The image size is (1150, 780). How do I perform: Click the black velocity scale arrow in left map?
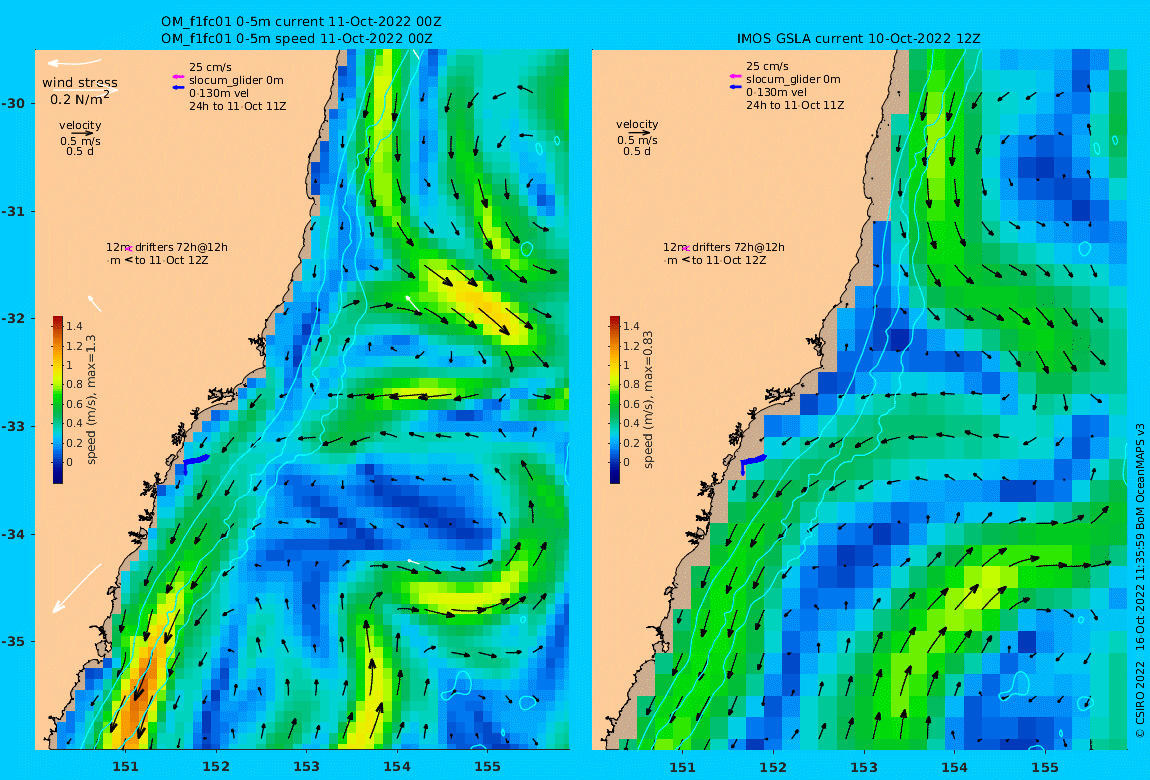[x=83, y=133]
